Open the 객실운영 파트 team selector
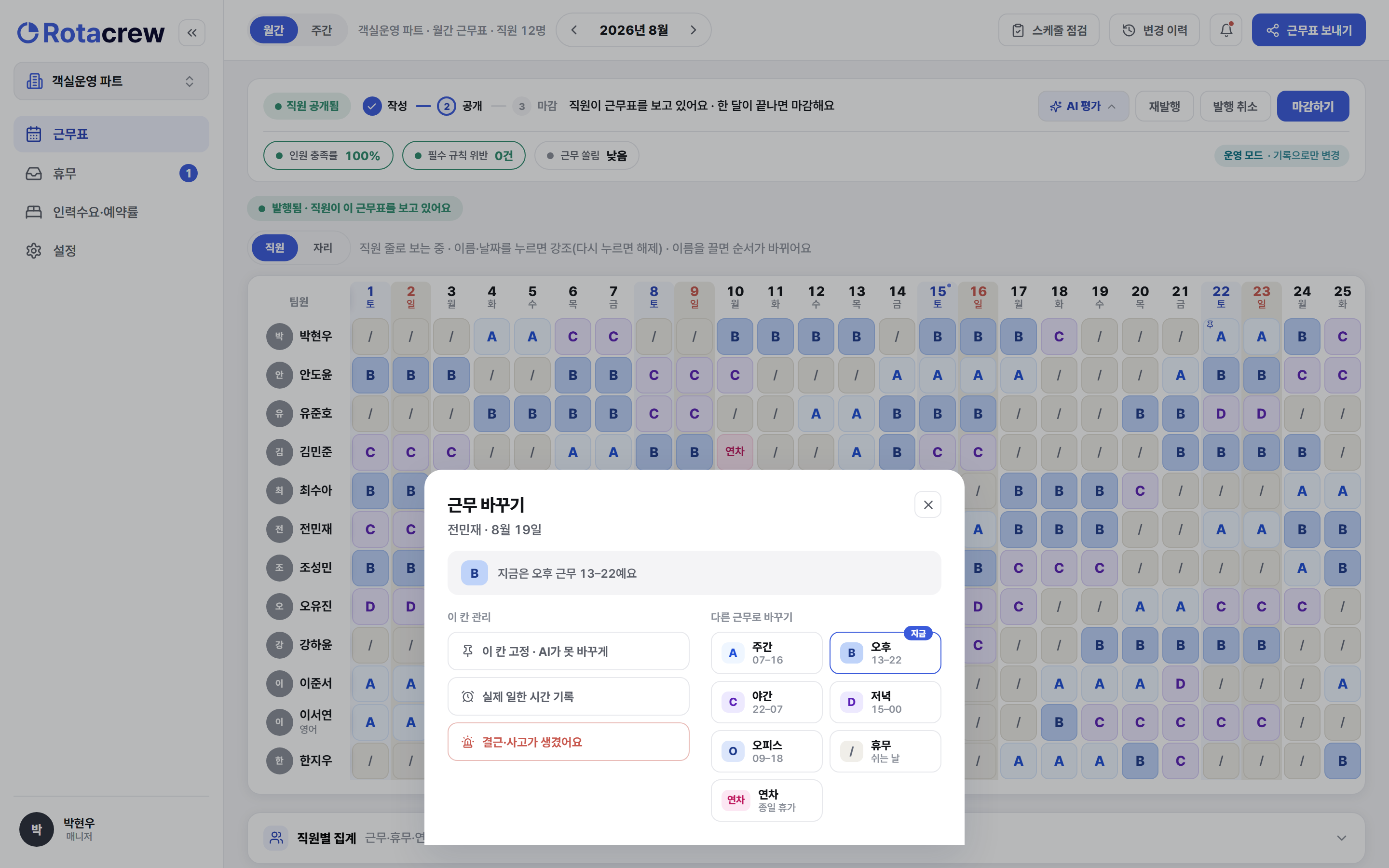 pos(111,81)
